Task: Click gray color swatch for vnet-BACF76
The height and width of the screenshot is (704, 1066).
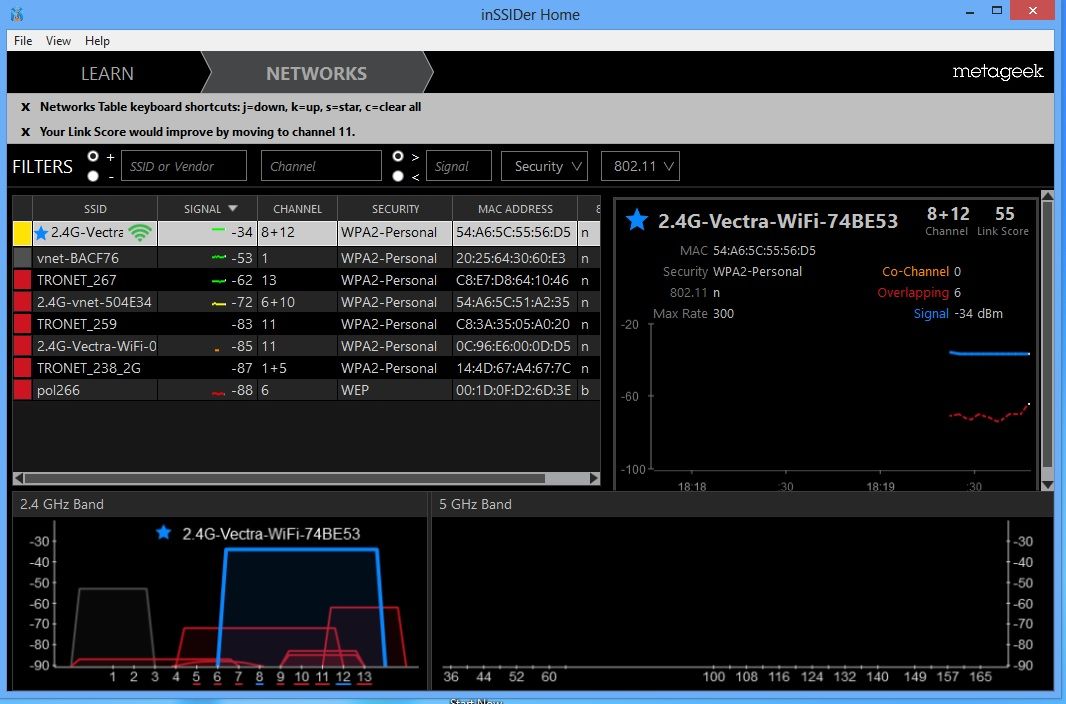Action: coord(22,258)
